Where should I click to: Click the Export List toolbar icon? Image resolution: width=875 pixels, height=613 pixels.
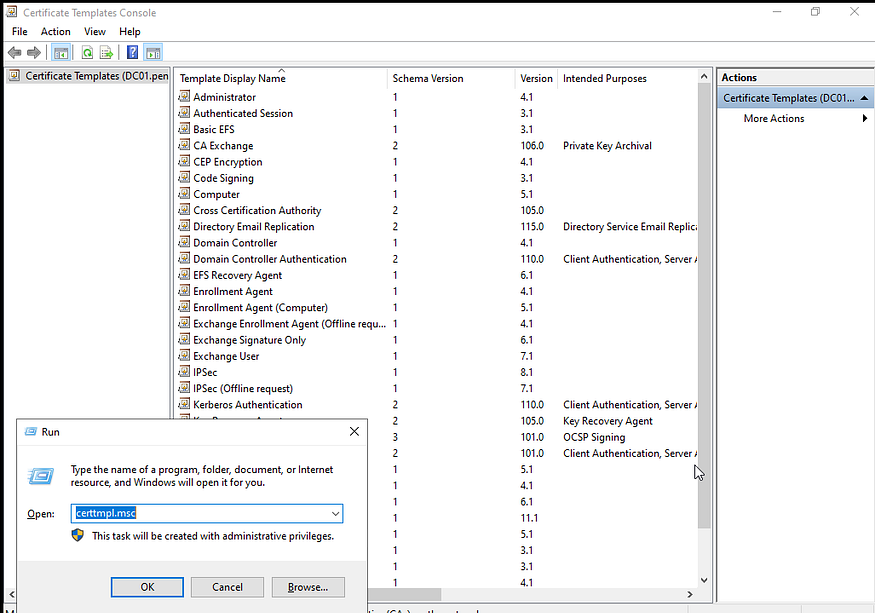(106, 53)
